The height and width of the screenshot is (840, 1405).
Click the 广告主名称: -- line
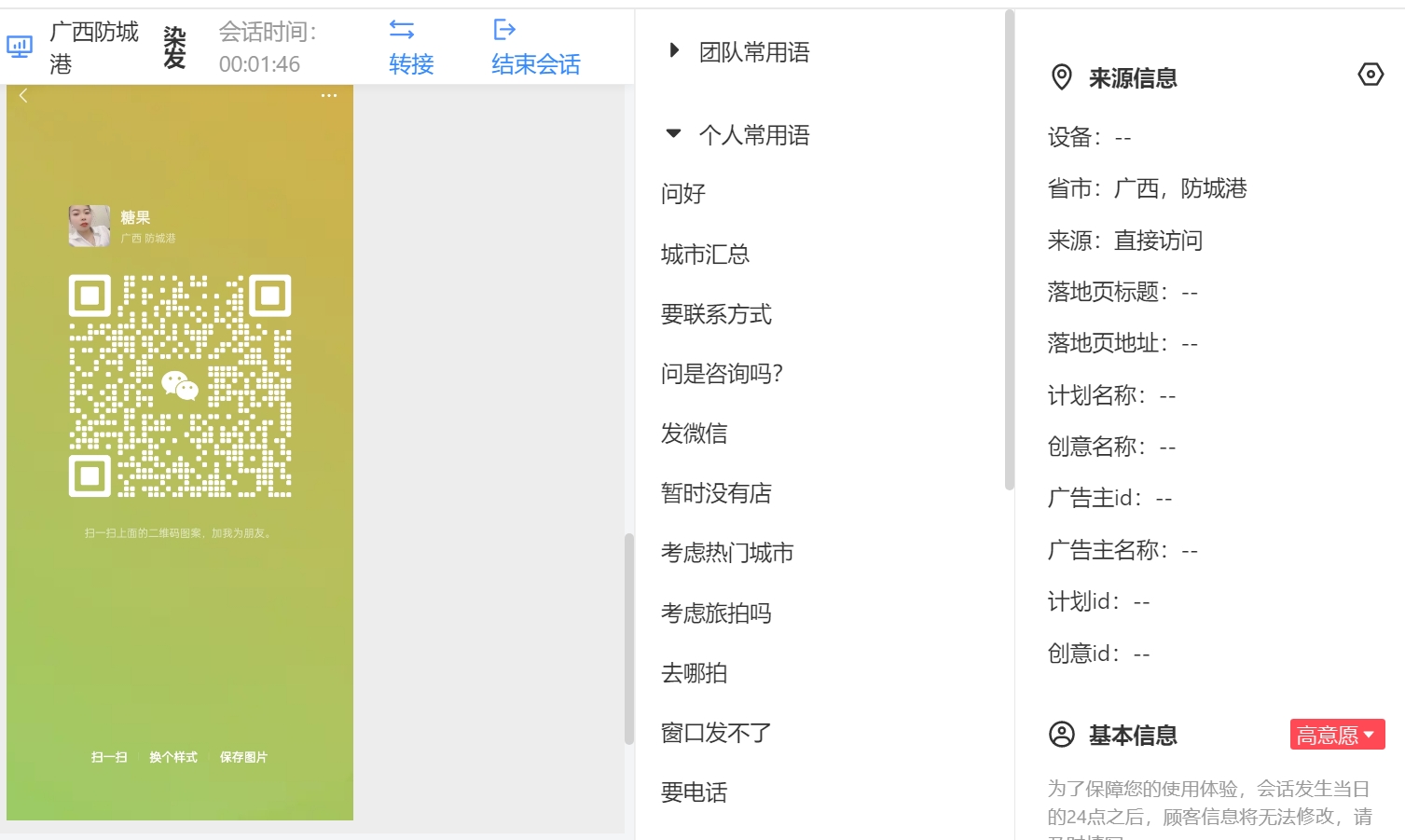1123,550
